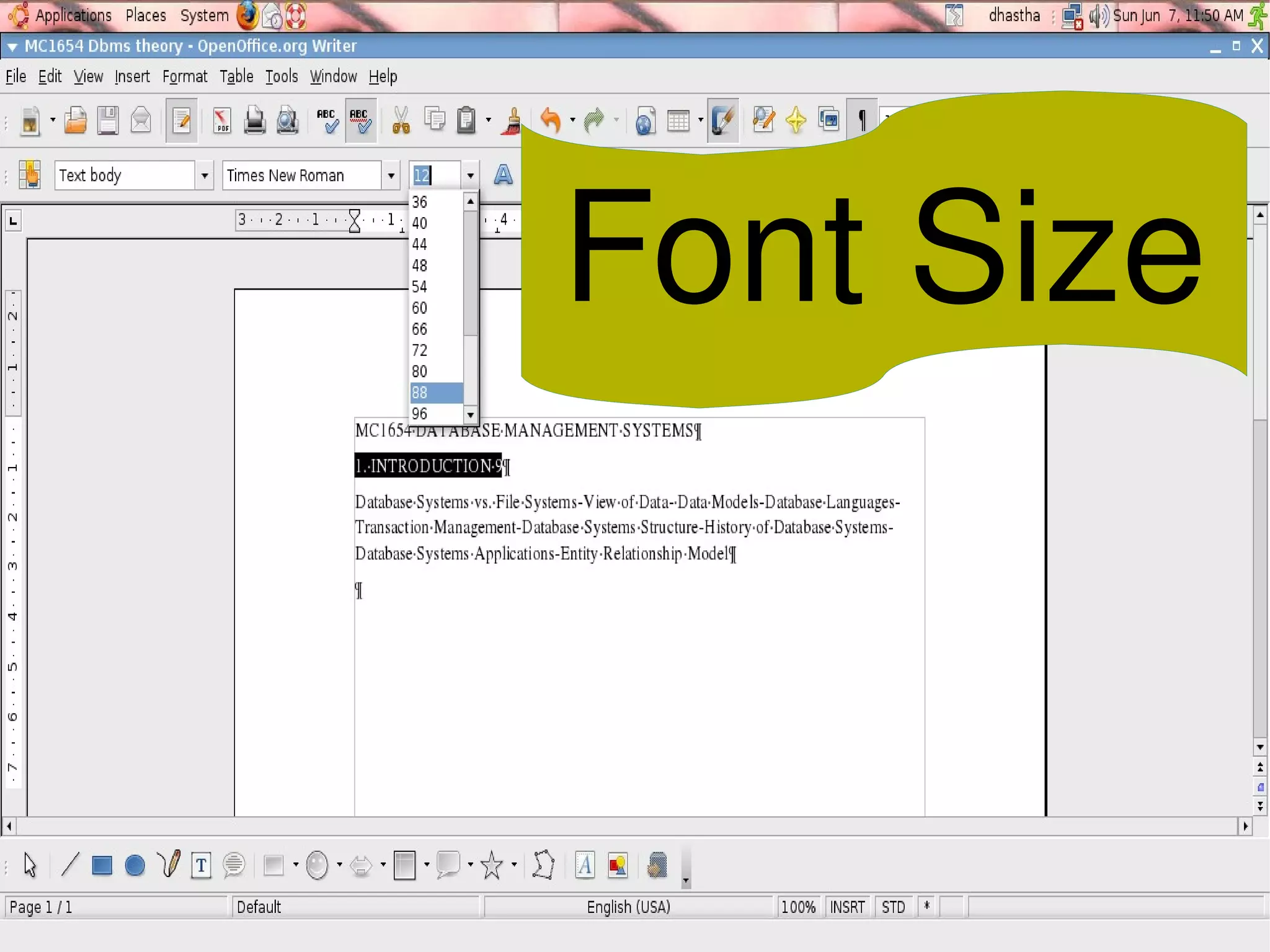Select font size 48 in list

(436, 266)
